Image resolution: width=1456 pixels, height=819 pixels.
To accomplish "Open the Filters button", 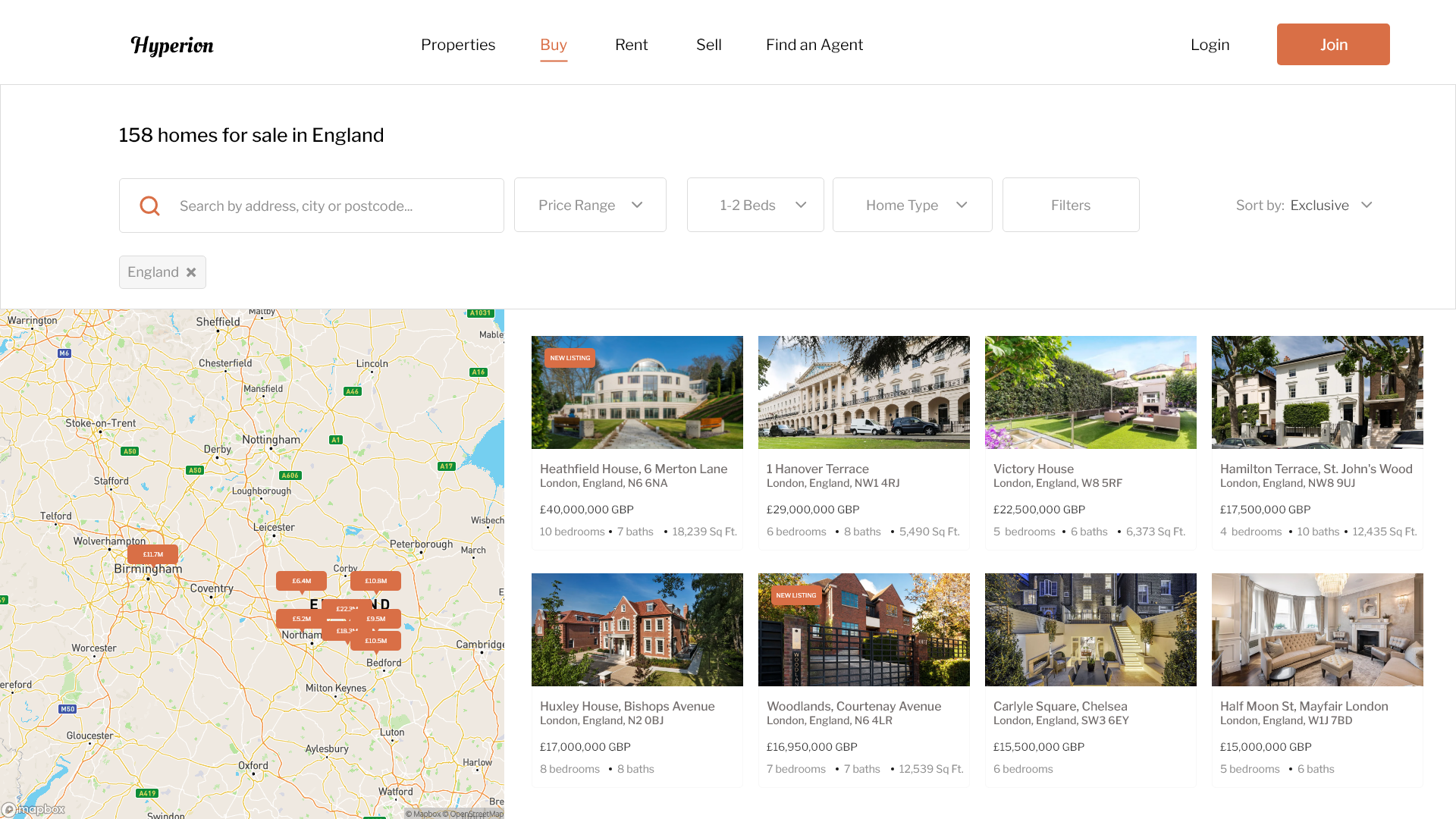I will tap(1070, 206).
